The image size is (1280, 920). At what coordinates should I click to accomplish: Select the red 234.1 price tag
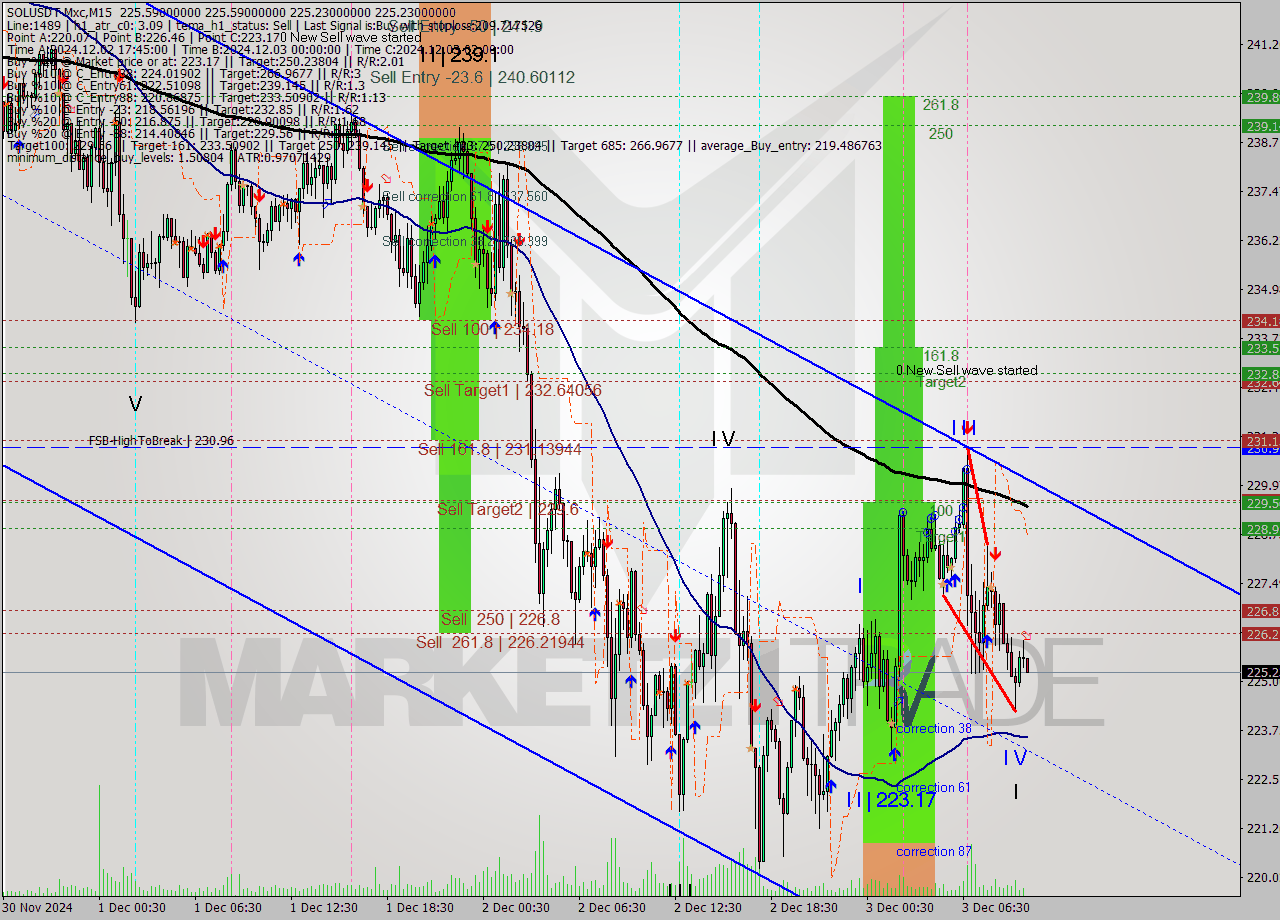coord(1260,321)
